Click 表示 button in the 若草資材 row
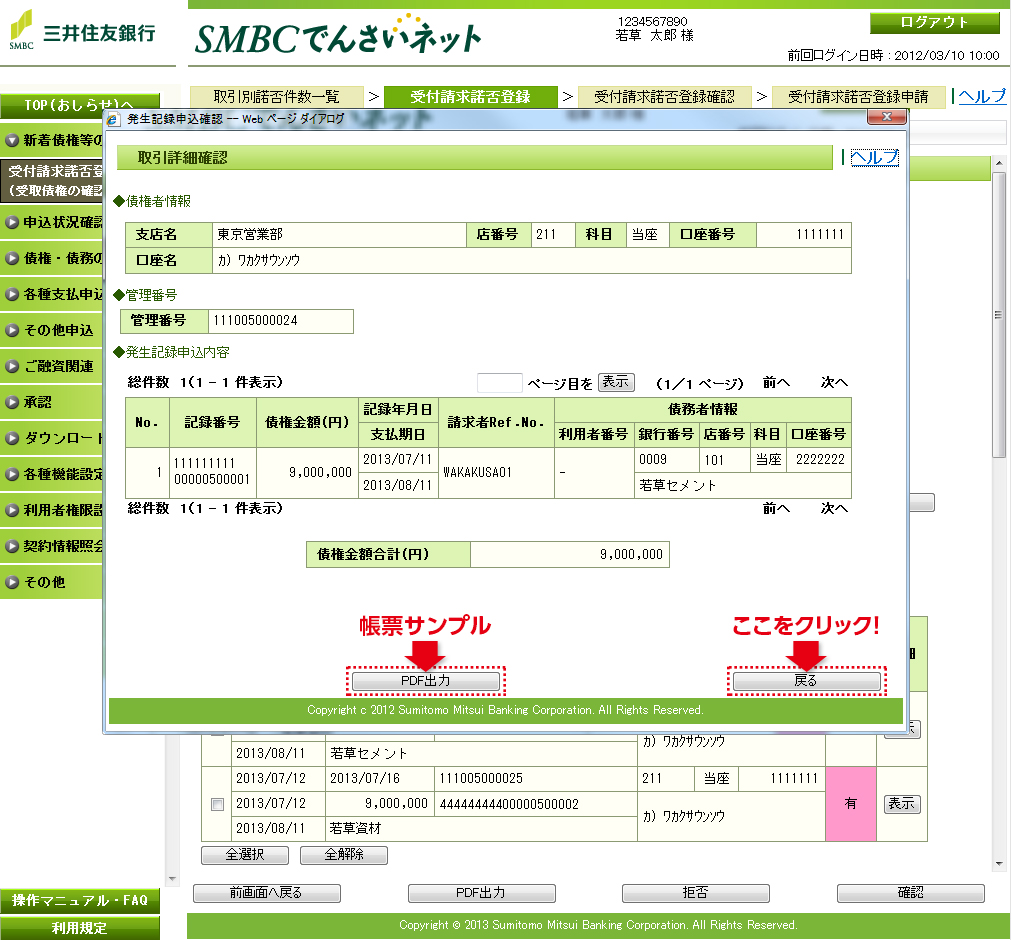 (x=902, y=804)
